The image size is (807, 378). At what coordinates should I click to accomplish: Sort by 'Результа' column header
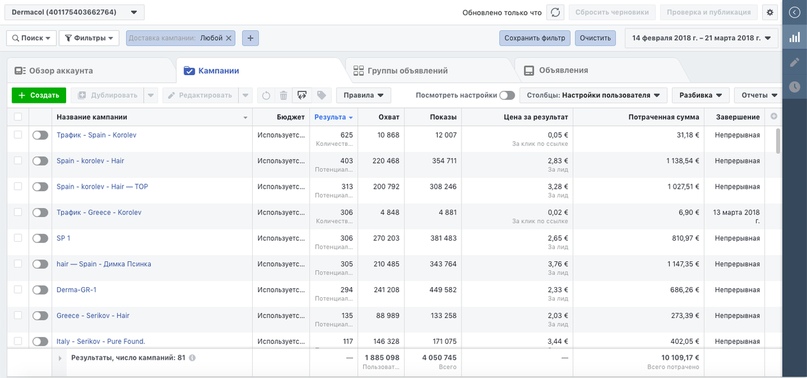334,117
